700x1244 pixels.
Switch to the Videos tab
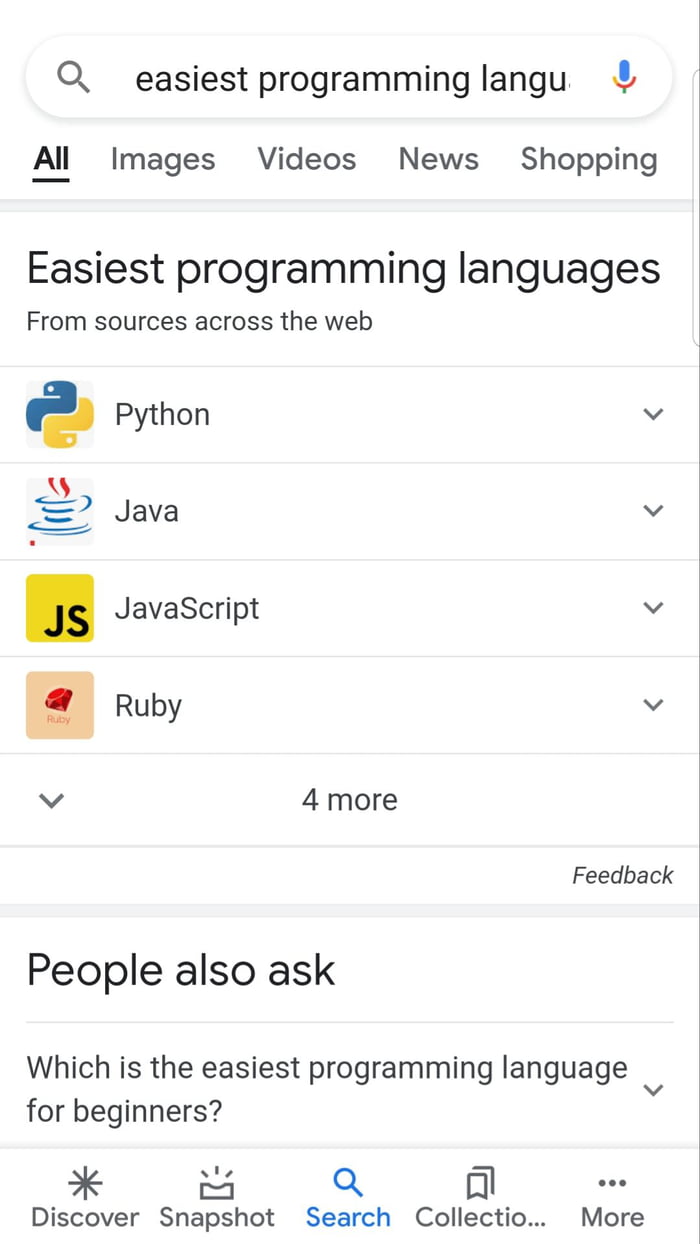[306, 159]
